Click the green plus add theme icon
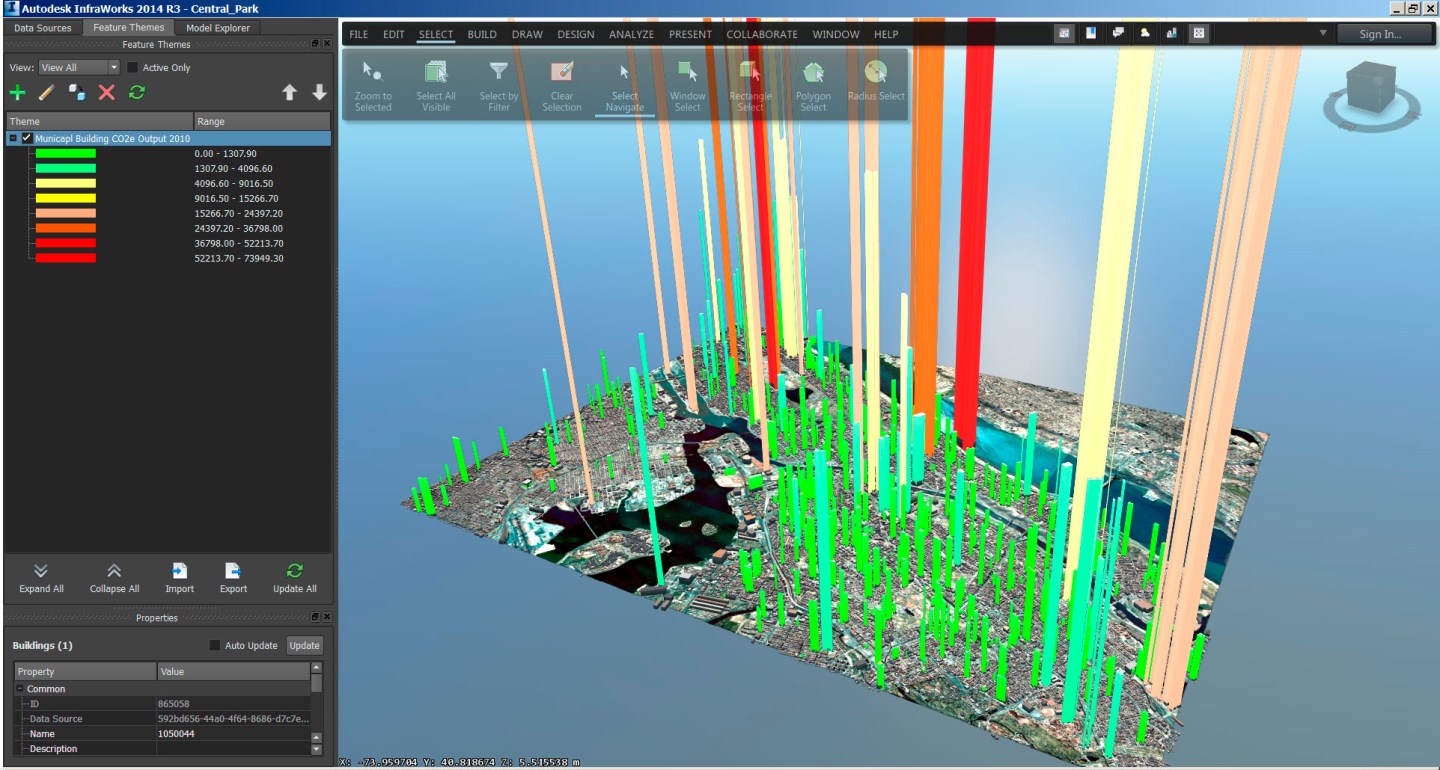 coord(17,93)
